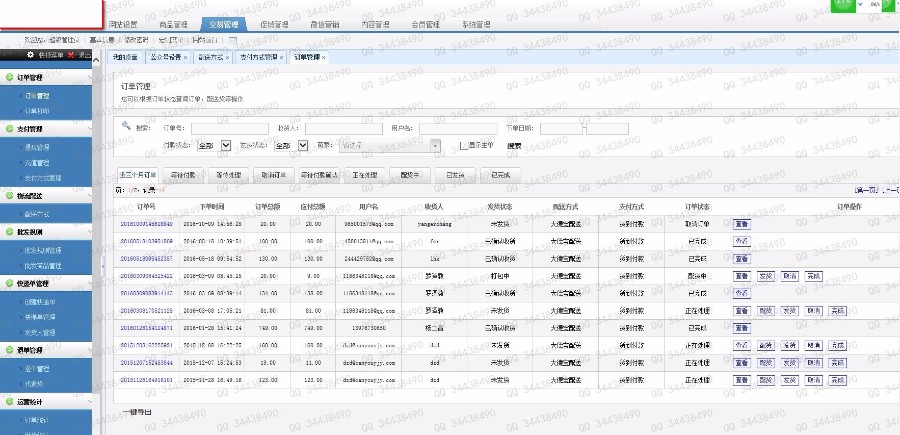Viewport: 900px width, 435px height.
Task: Click the small icon after 网站前台 in the sub-header
Action: click(x=232, y=40)
